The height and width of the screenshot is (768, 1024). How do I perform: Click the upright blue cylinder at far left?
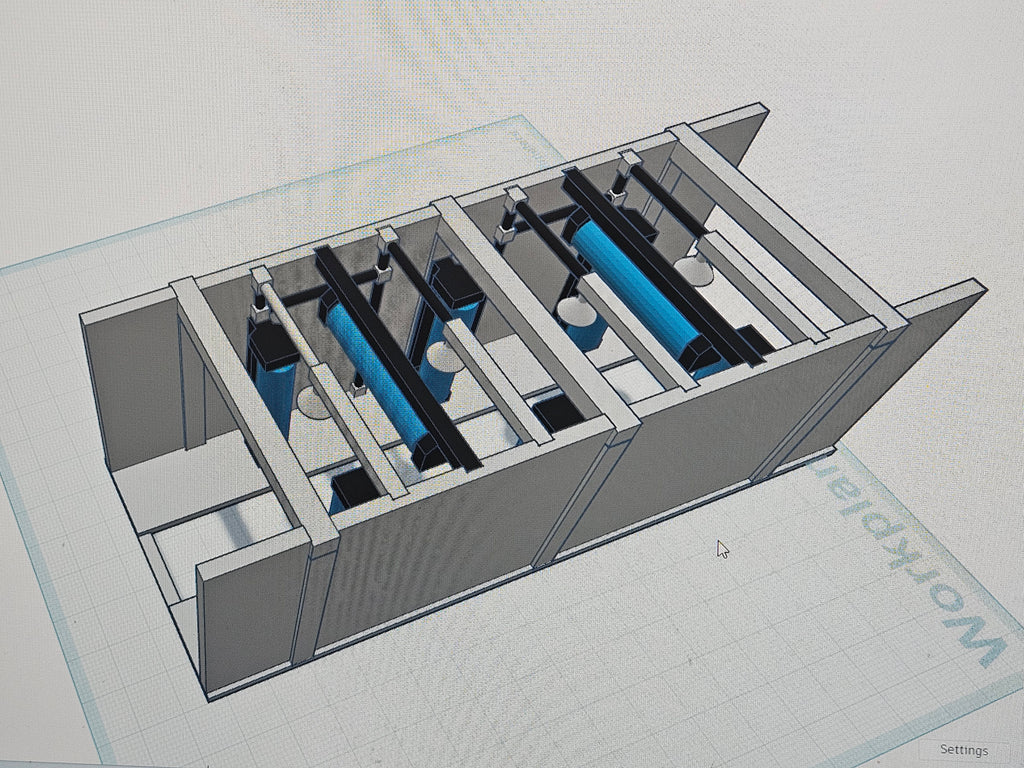point(273,397)
